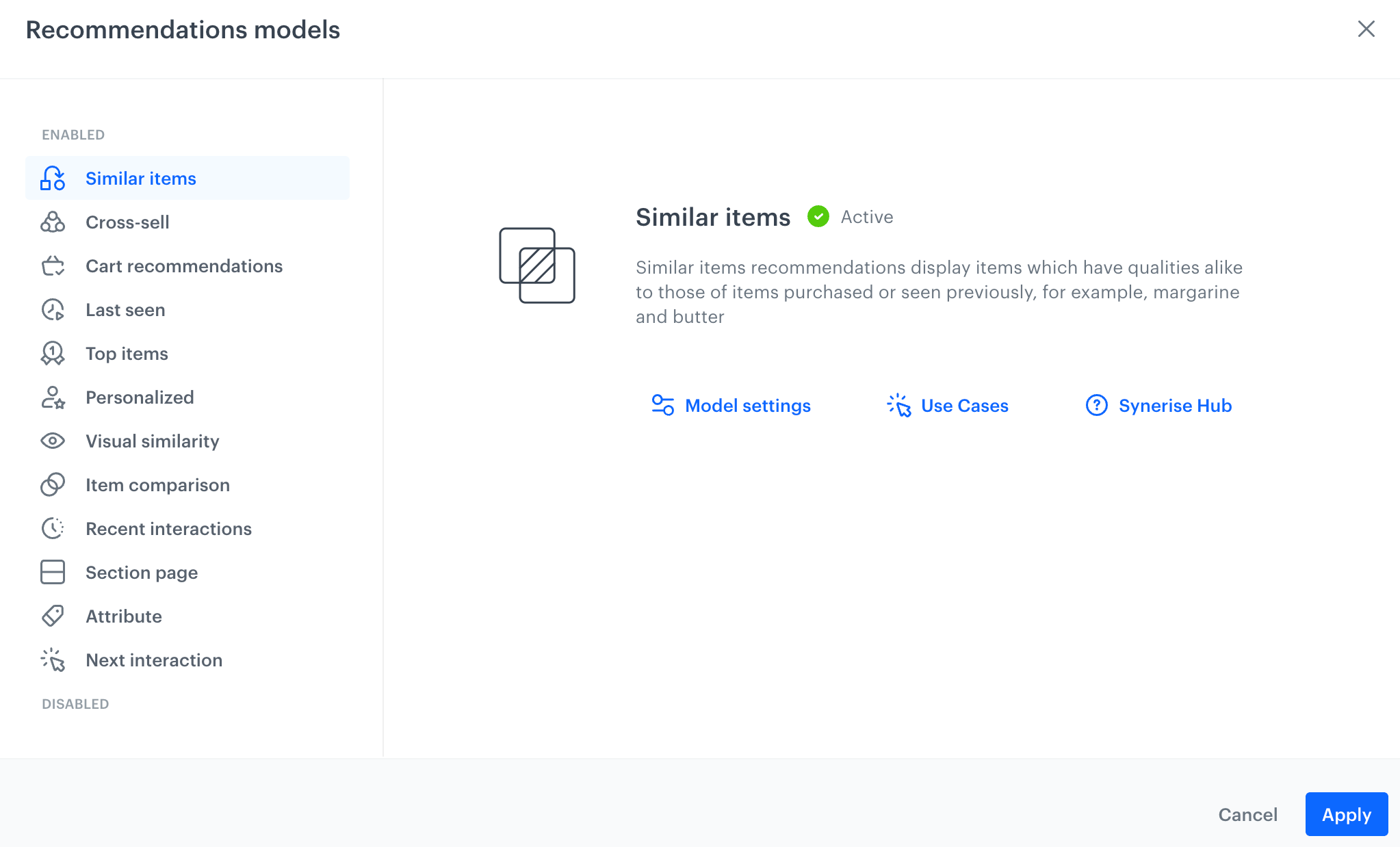The image size is (1400, 847).
Task: Click the Attribute tag icon
Action: coord(52,616)
